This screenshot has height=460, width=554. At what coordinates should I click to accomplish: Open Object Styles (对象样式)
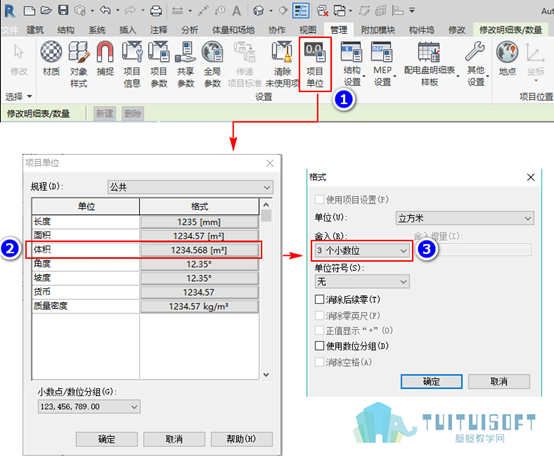click(79, 64)
